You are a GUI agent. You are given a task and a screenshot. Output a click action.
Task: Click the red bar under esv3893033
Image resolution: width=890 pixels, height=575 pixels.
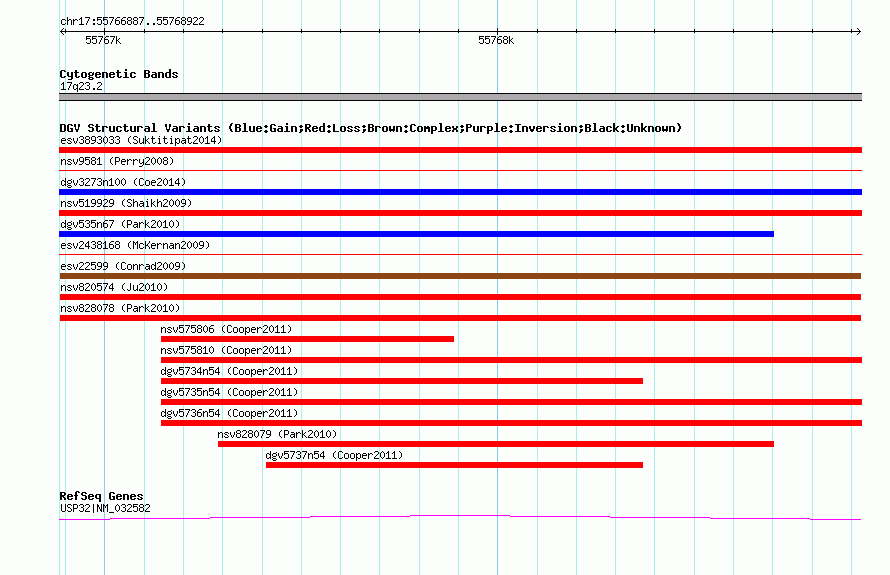point(460,150)
